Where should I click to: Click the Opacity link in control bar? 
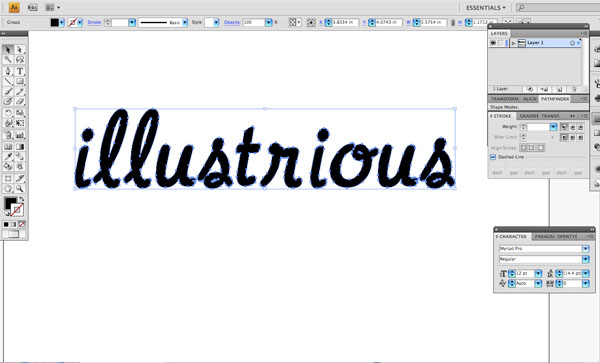[232, 22]
